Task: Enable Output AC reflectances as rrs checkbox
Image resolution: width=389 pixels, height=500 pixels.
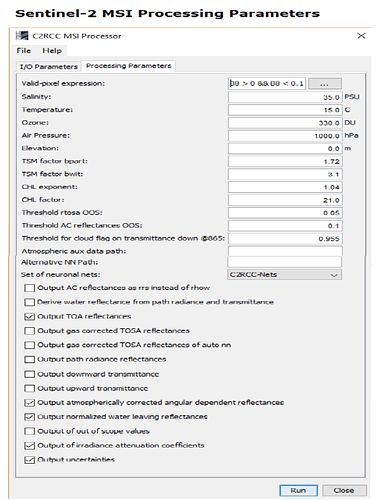Action: point(29,288)
